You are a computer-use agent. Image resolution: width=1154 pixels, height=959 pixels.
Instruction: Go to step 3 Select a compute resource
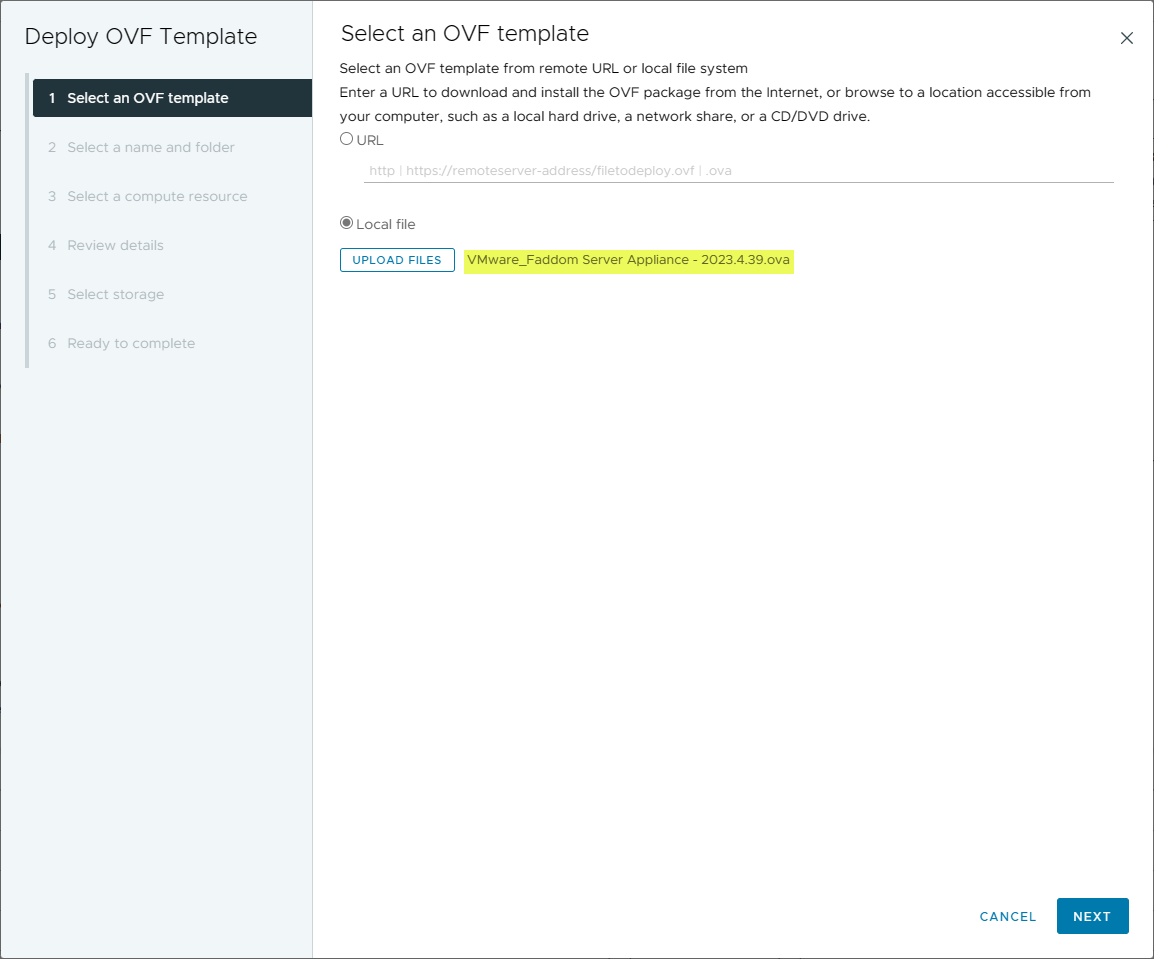(x=157, y=196)
